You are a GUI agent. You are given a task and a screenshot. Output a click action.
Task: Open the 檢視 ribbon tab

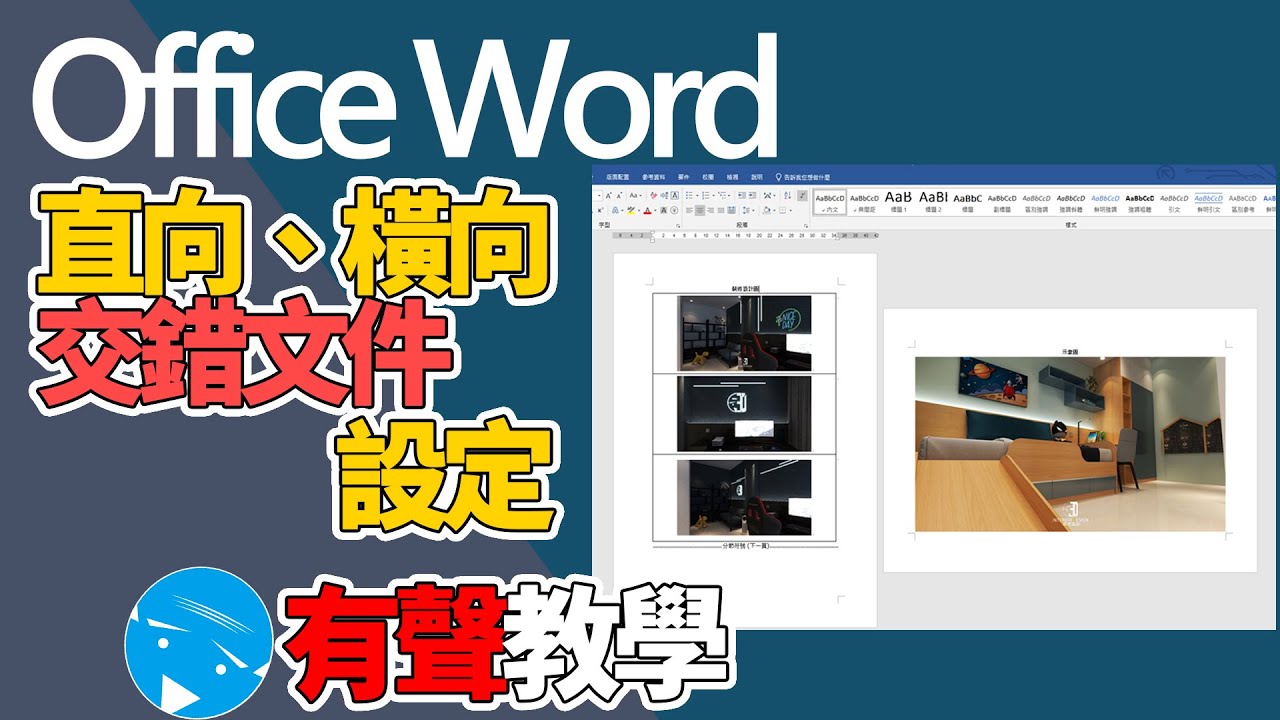coord(733,177)
